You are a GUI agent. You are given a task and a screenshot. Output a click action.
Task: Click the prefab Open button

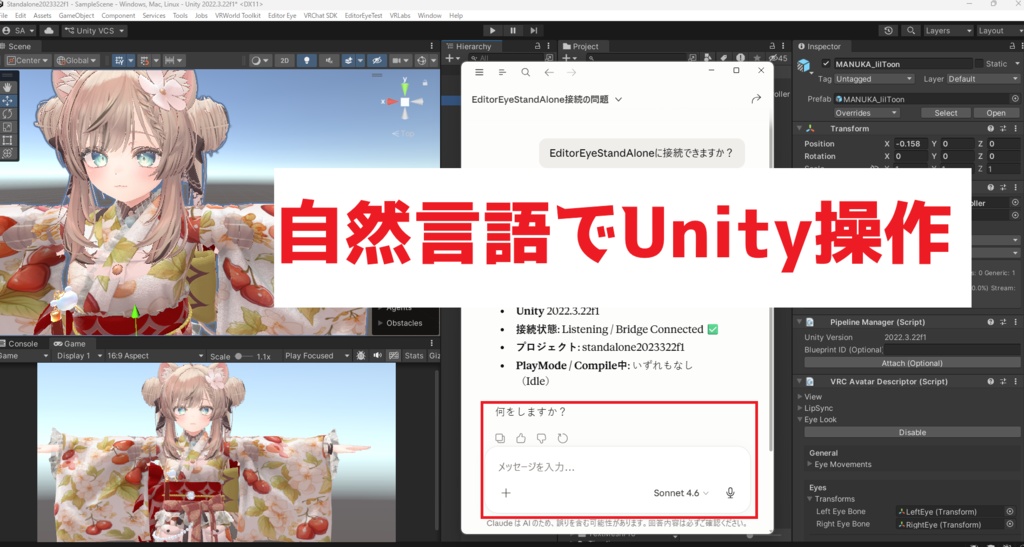996,113
